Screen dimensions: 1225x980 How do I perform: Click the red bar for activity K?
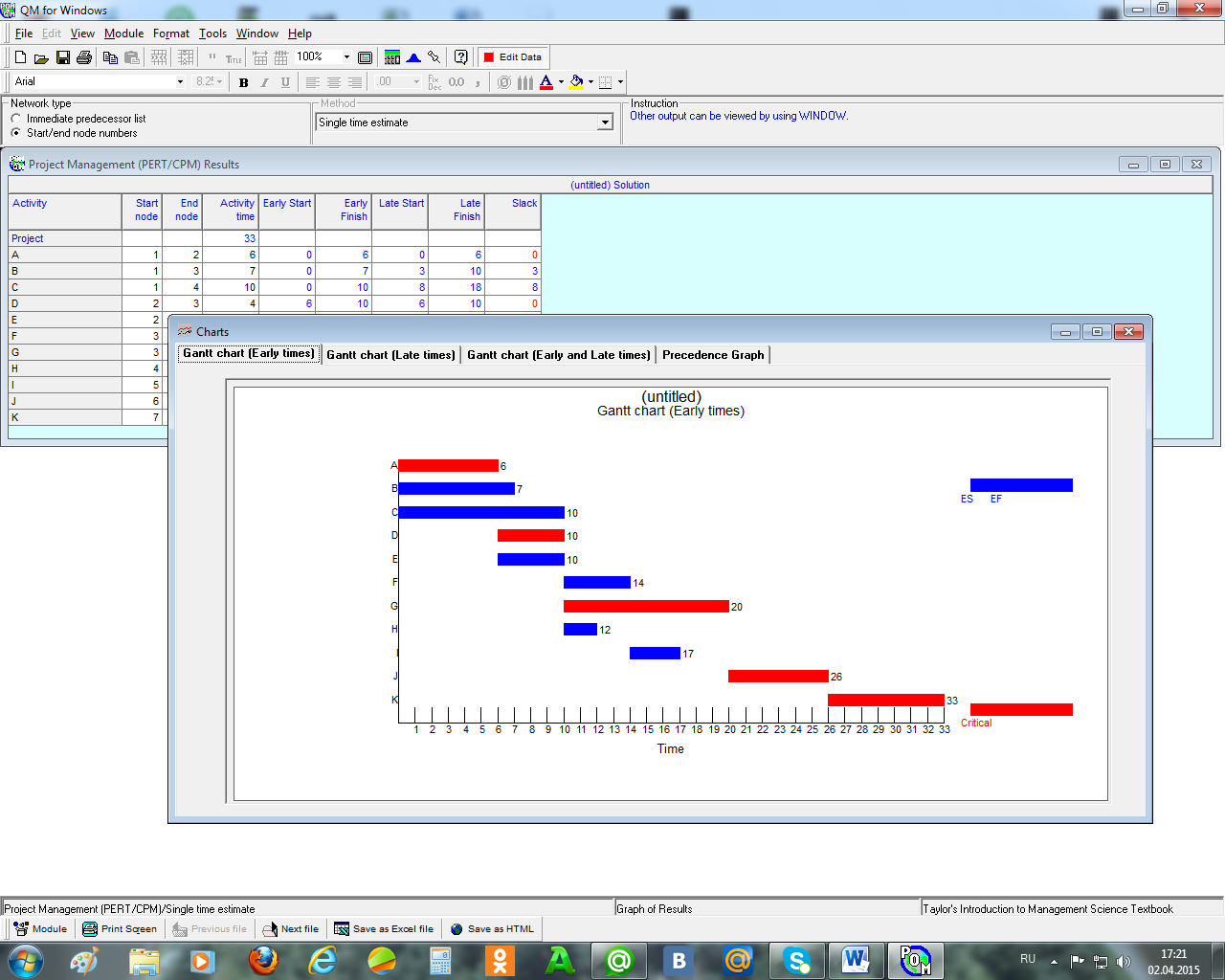point(886,700)
